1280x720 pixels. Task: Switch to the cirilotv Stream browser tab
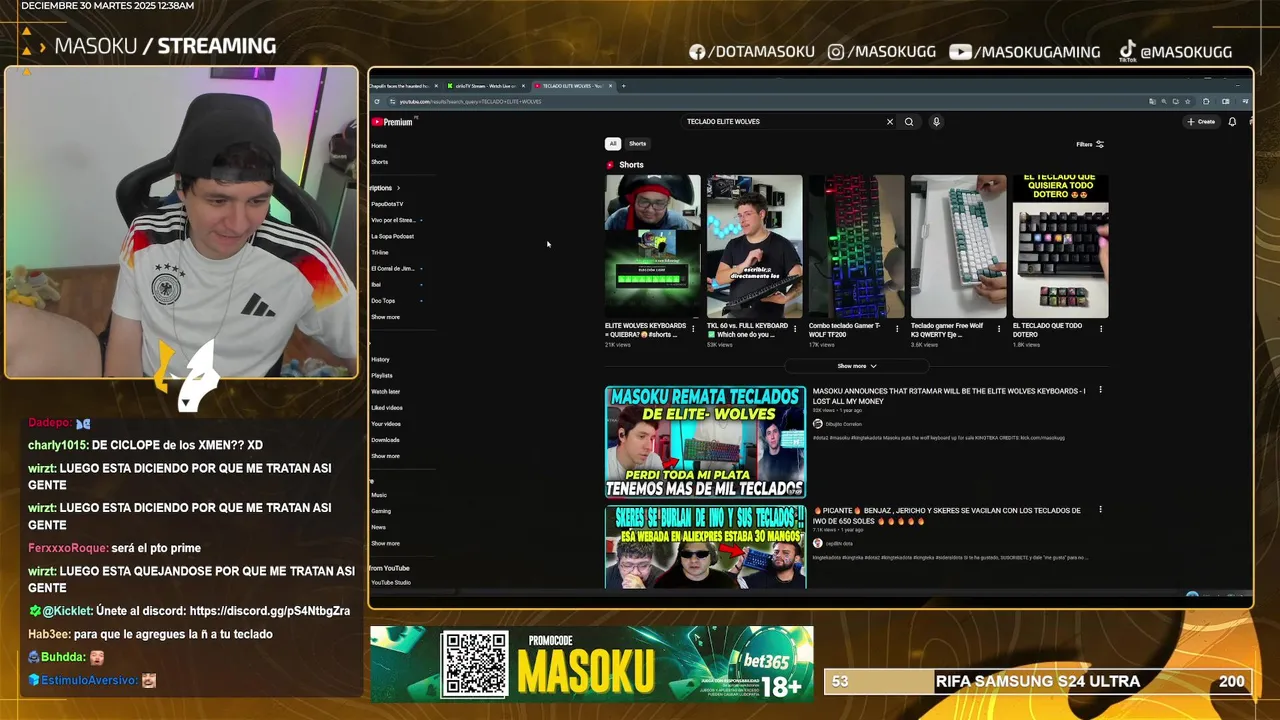(x=484, y=86)
